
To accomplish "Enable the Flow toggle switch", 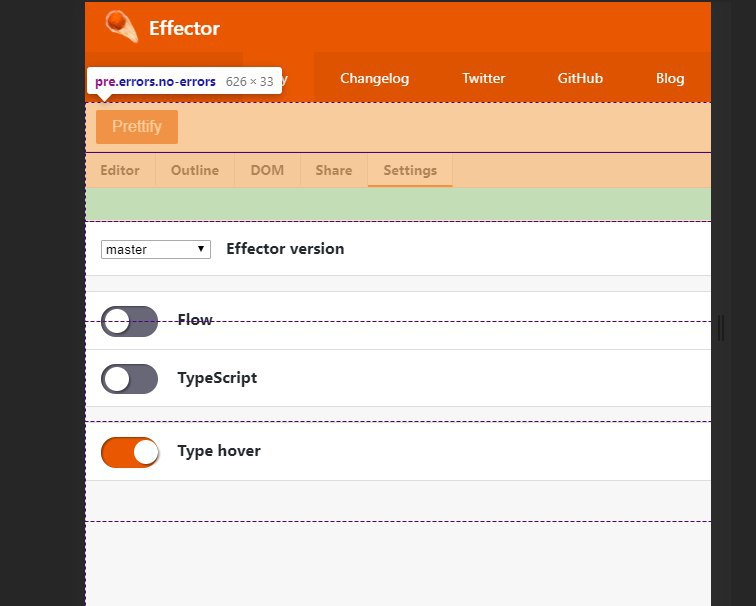I will point(129,321).
